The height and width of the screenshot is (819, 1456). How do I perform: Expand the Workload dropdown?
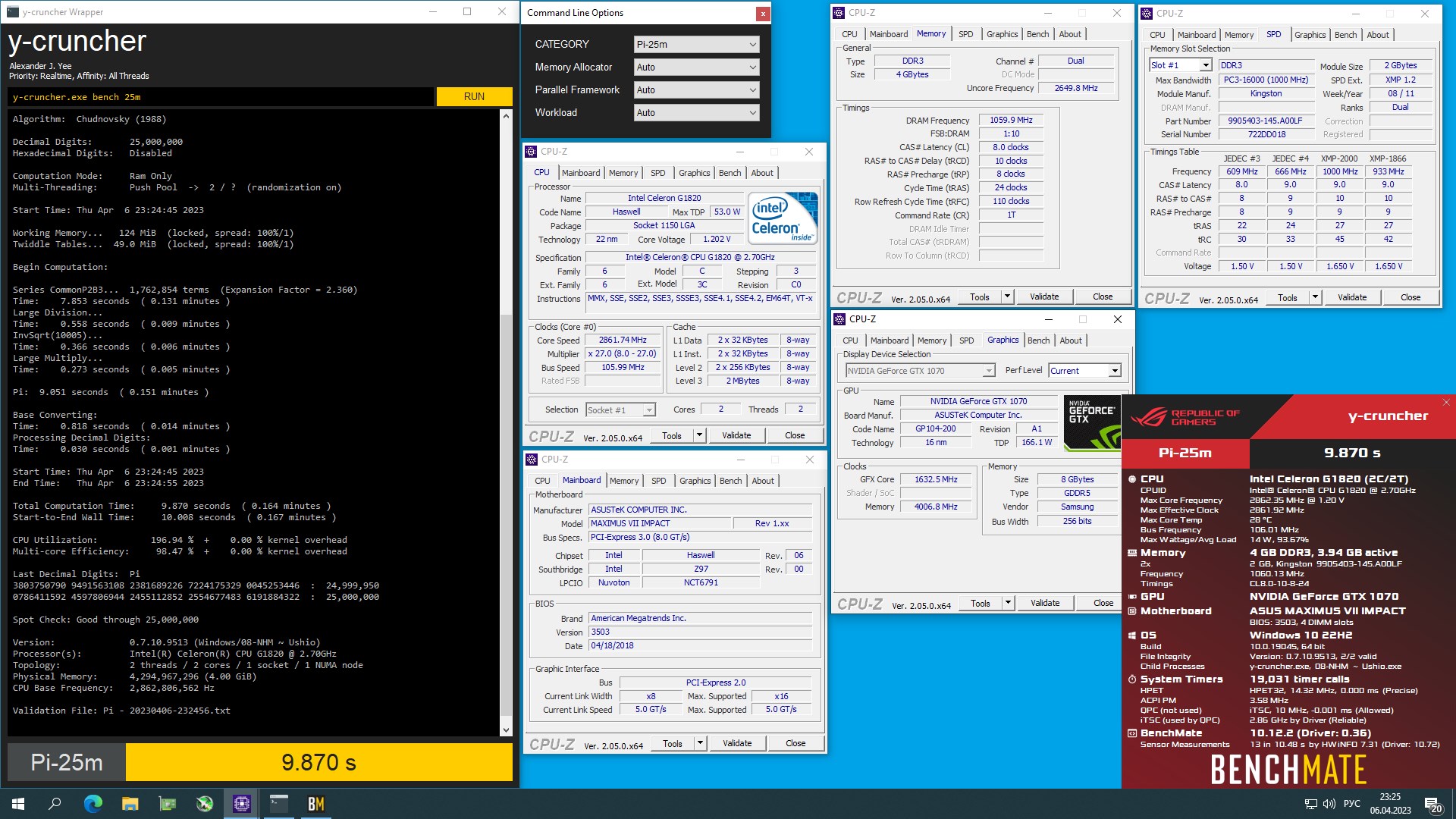pos(696,113)
